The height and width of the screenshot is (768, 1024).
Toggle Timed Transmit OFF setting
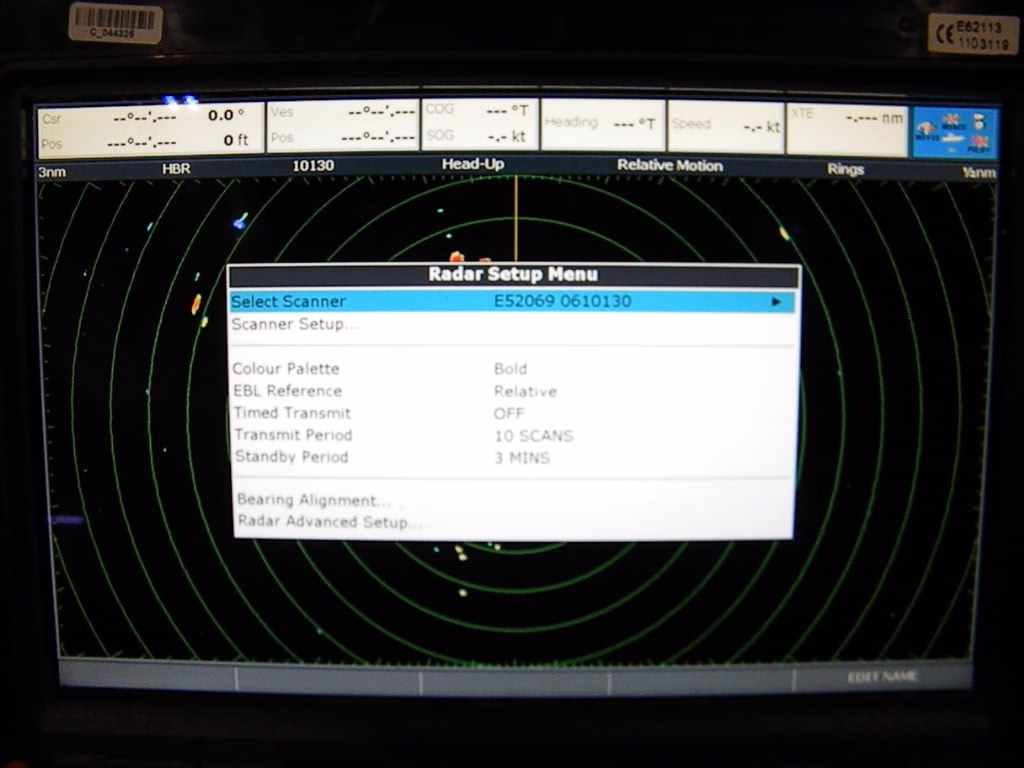tap(508, 413)
